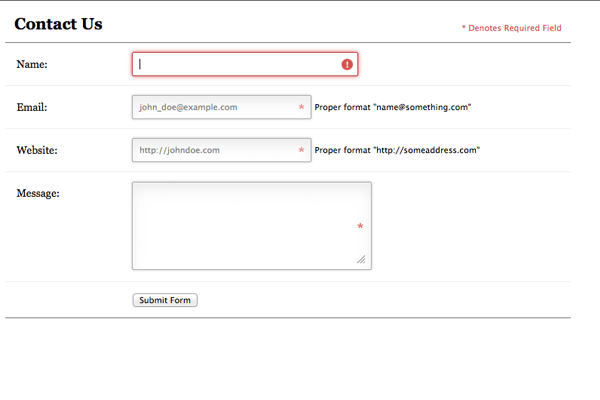The width and height of the screenshot is (600, 400).
Task: Click the 'Email:' field label
Action: click(33, 107)
